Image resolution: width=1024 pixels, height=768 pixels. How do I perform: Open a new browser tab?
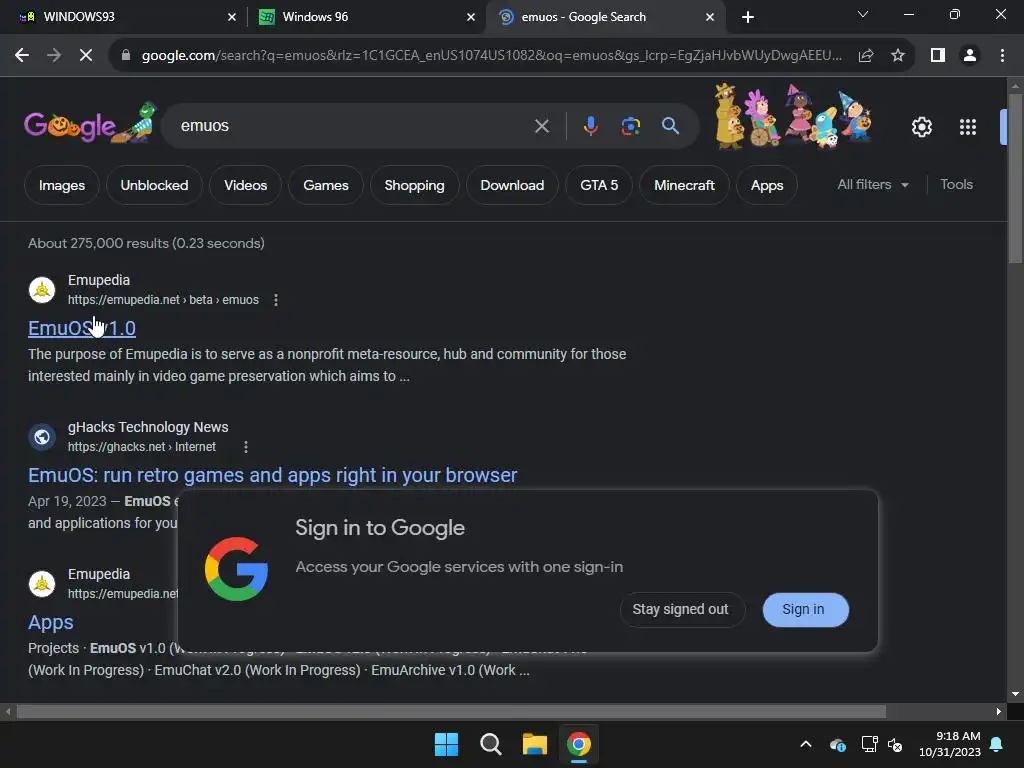click(748, 17)
